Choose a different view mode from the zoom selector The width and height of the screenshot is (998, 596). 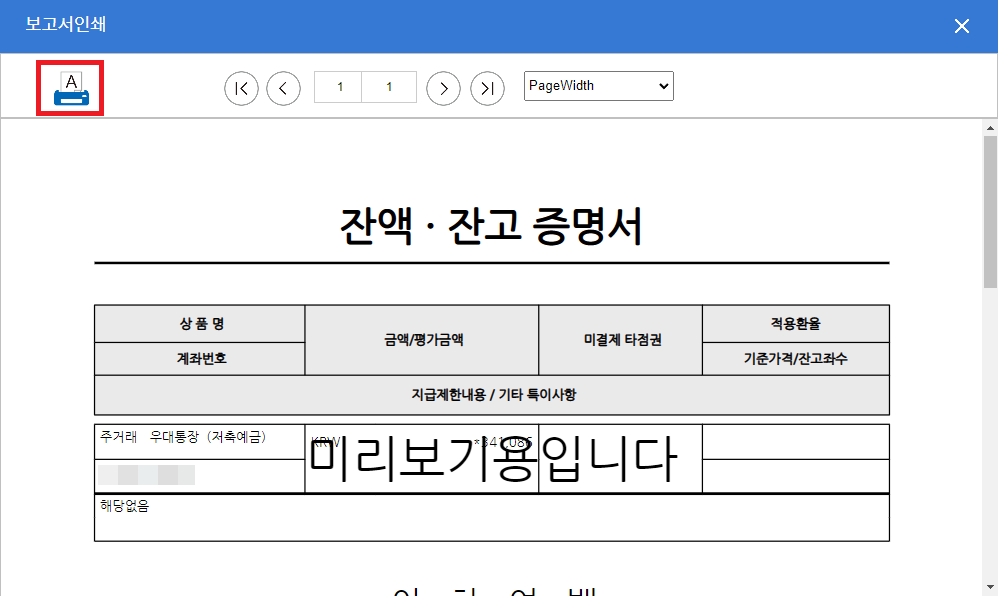tap(598, 86)
